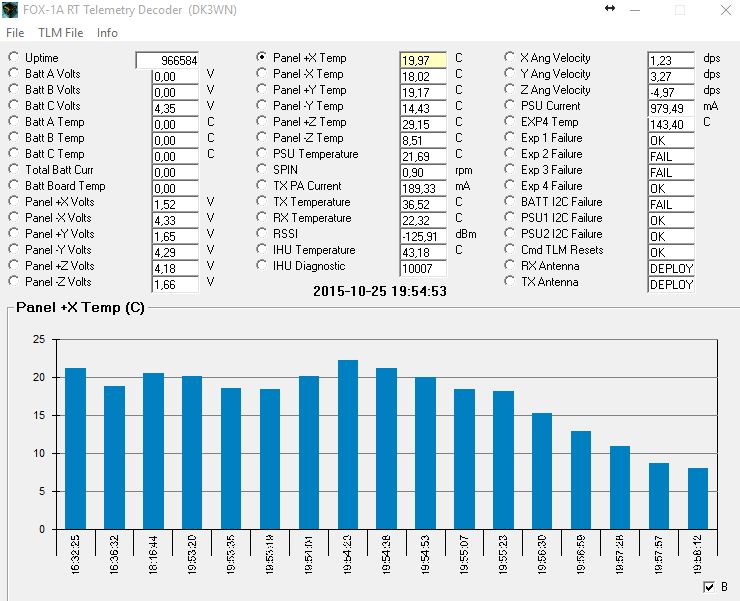Select the Batt C Temp radio button
The width and height of the screenshot is (740, 601).
(x=14, y=153)
